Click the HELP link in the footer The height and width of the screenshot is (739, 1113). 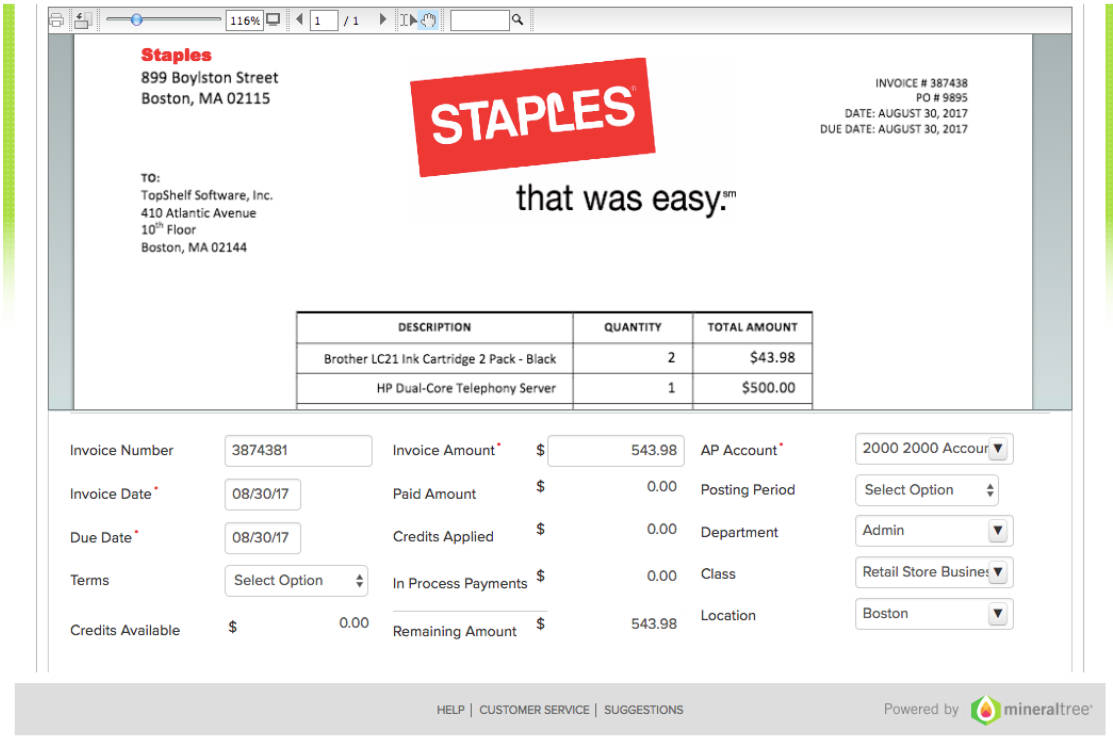pyautogui.click(x=450, y=710)
